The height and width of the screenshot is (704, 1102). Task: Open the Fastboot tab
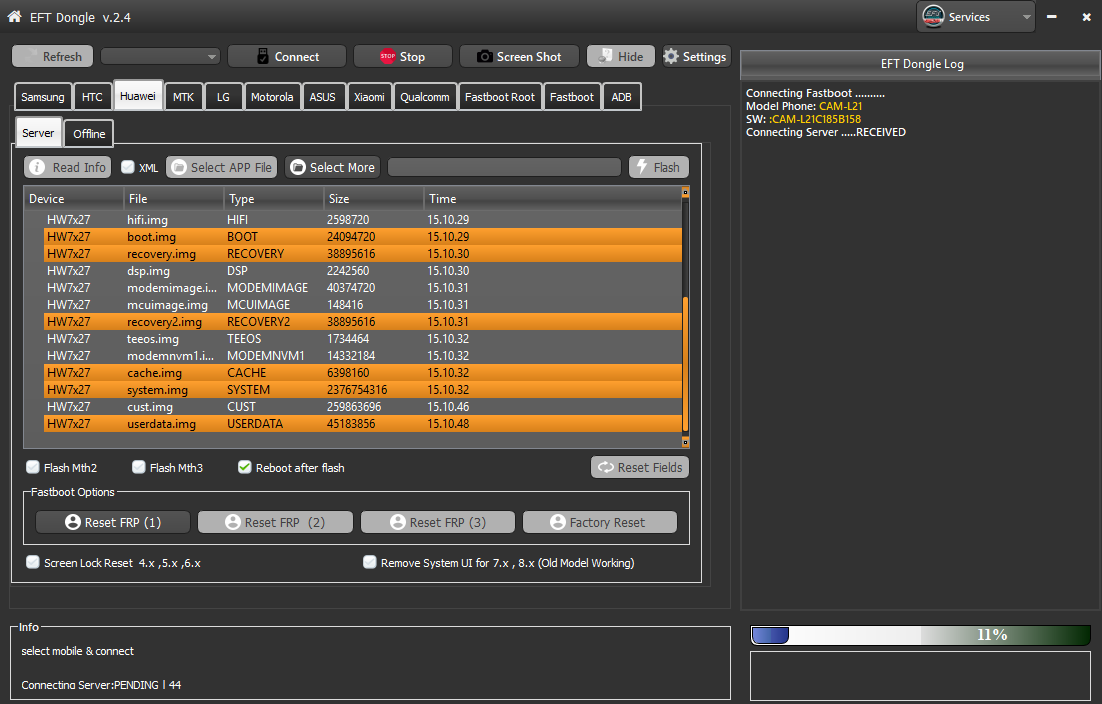point(571,97)
